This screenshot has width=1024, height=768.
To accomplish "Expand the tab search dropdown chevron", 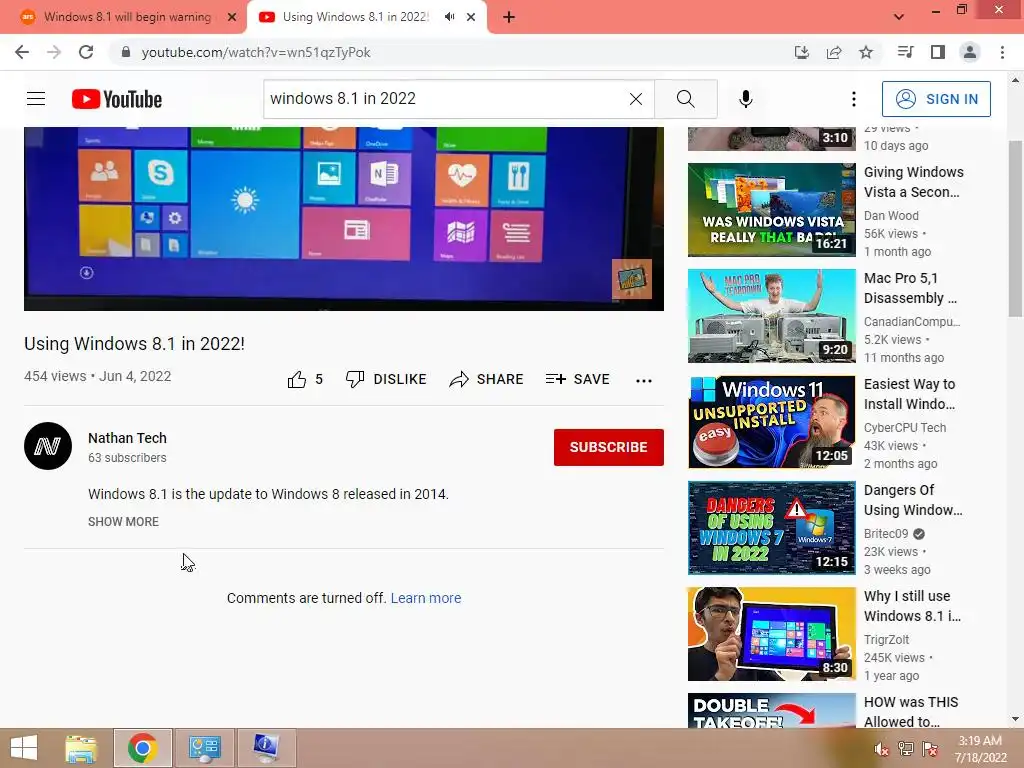I will [899, 17].
